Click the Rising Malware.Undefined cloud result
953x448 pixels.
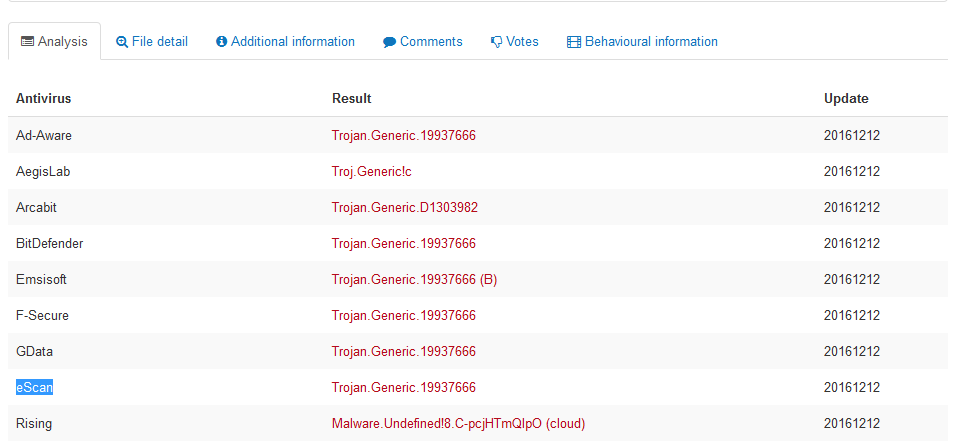click(x=458, y=424)
